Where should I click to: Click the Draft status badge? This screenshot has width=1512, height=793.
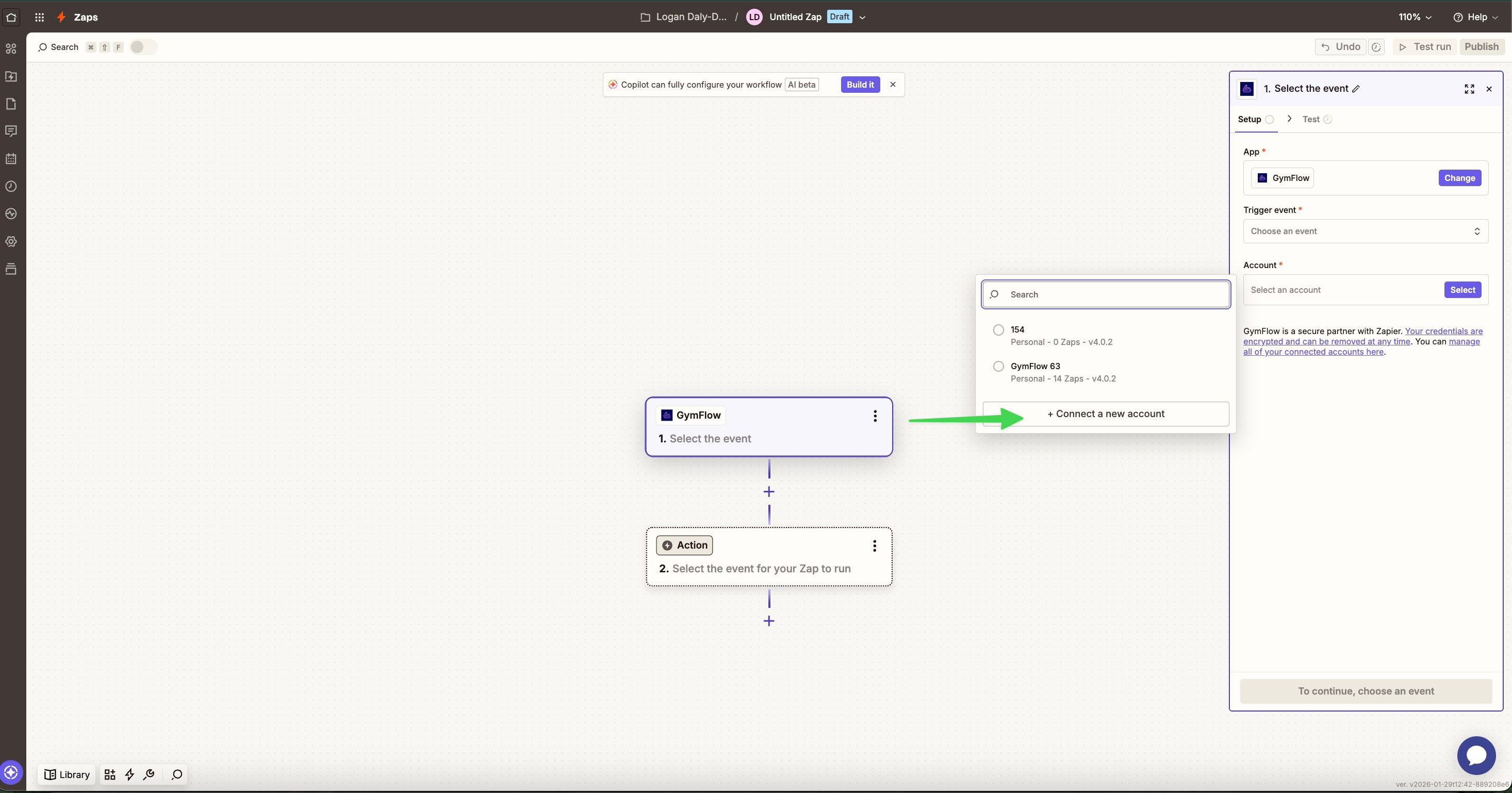[840, 17]
